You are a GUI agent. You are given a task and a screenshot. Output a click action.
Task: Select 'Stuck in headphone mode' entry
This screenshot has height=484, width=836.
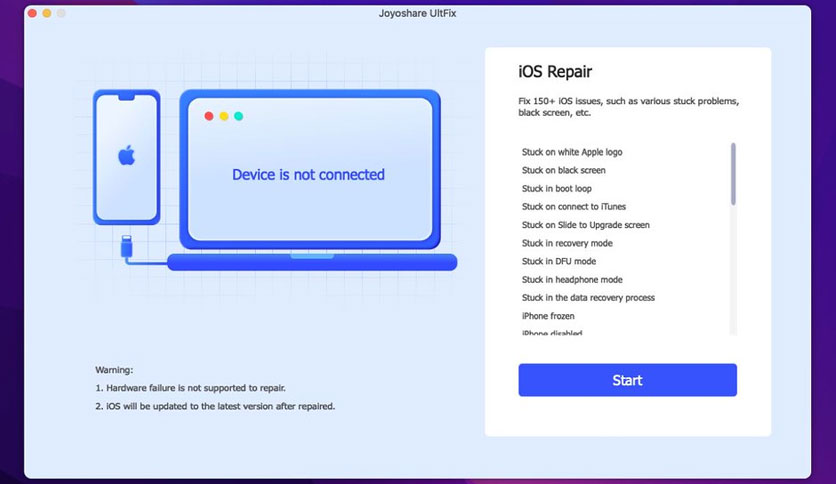[572, 279]
